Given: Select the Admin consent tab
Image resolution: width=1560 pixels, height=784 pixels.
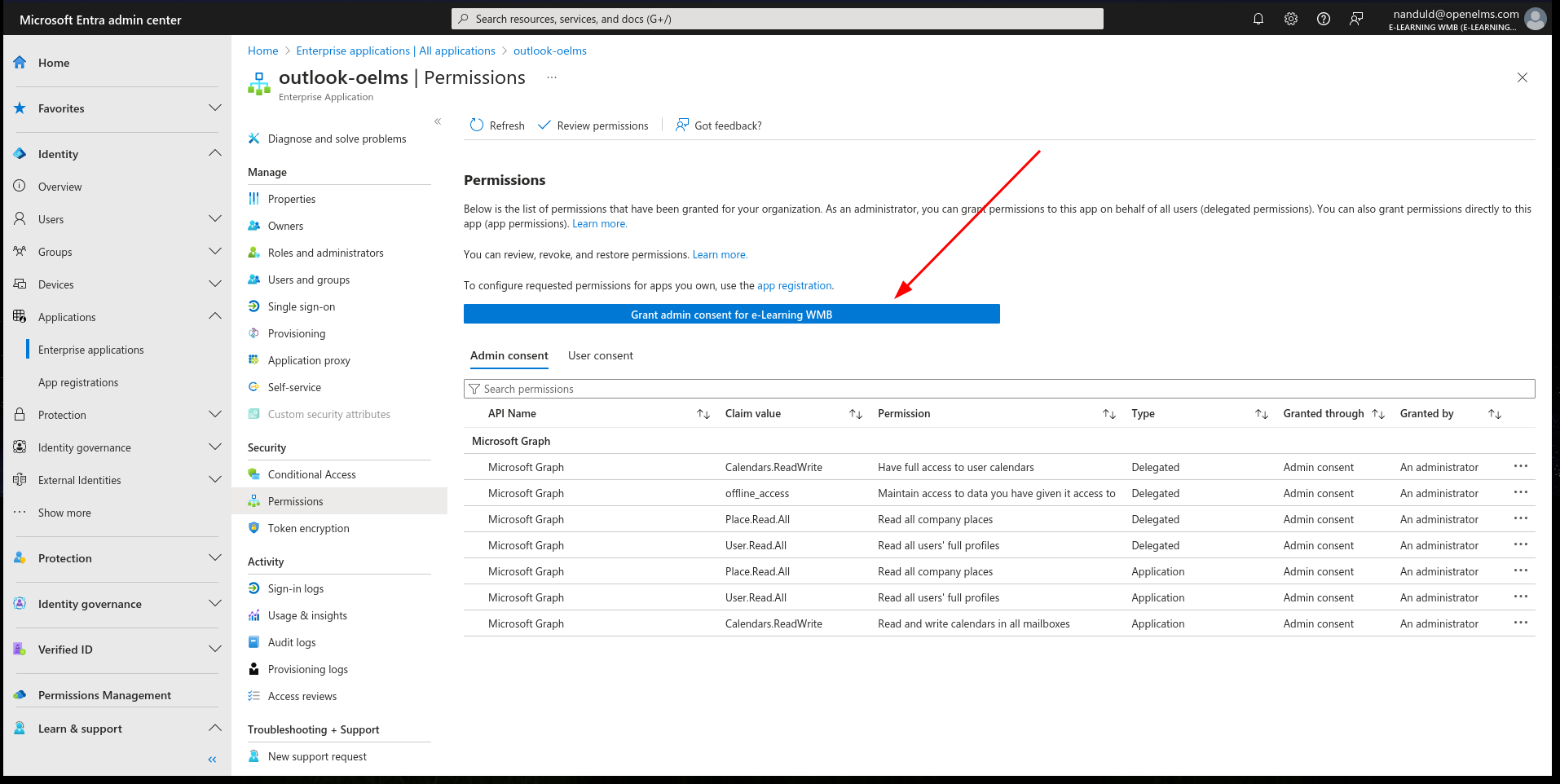Looking at the screenshot, I should coord(509,356).
